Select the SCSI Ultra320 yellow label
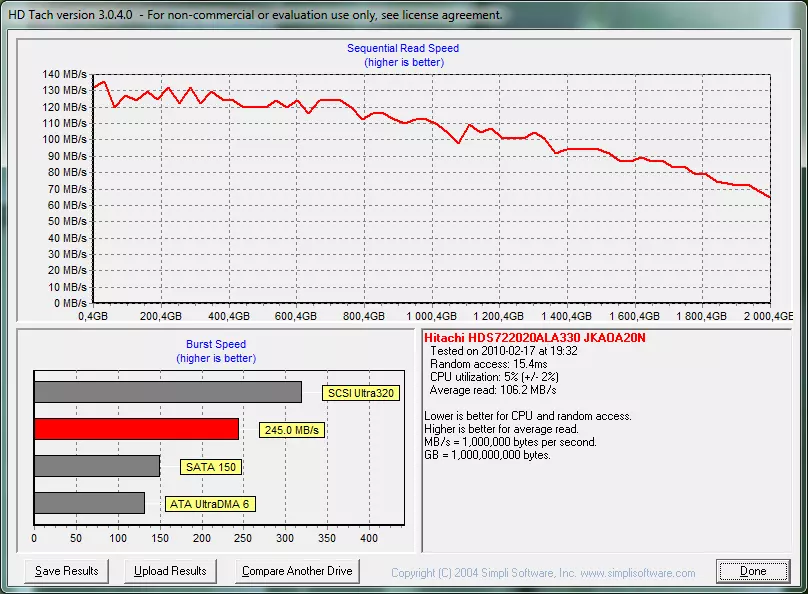 [360, 393]
